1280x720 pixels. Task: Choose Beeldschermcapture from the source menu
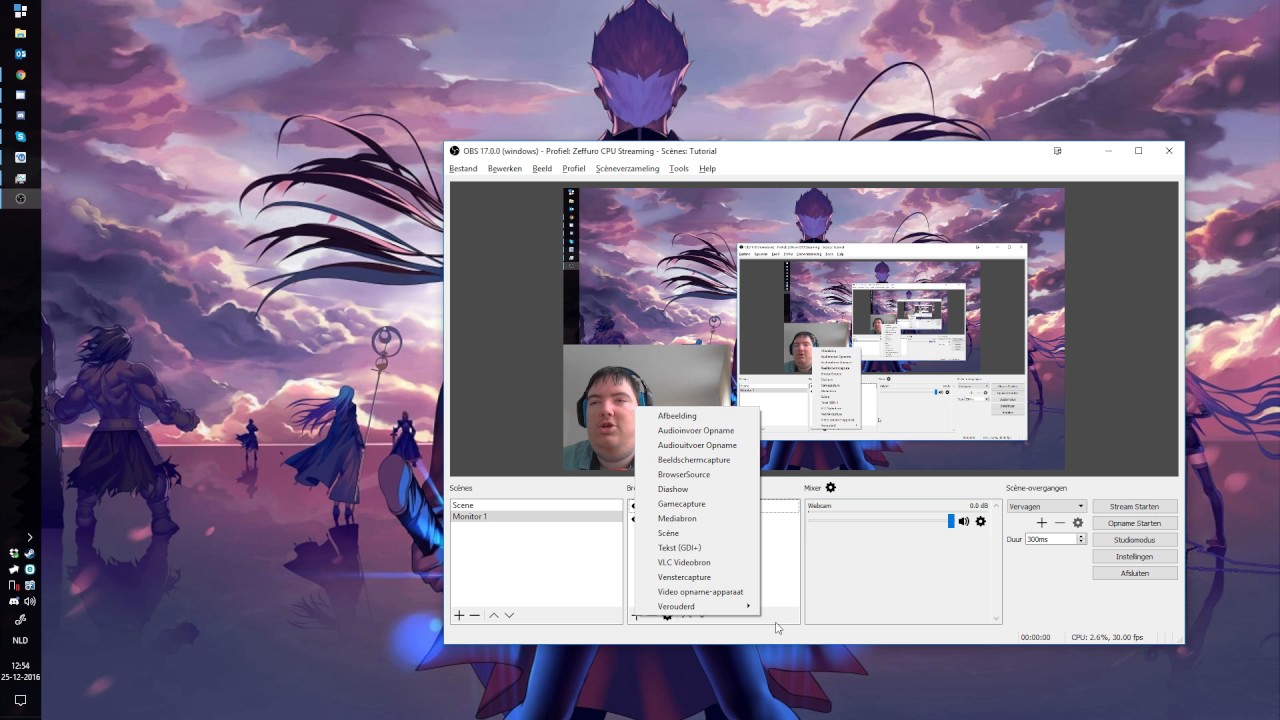pyautogui.click(x=698, y=460)
